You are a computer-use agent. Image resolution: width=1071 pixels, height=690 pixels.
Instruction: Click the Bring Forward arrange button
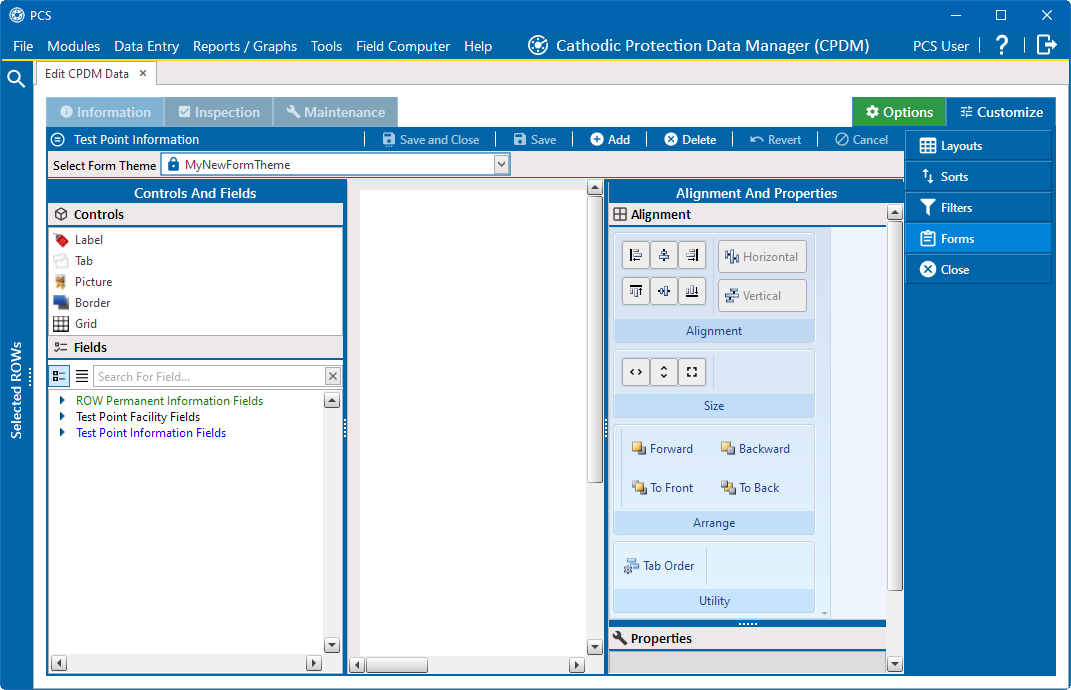[662, 449]
